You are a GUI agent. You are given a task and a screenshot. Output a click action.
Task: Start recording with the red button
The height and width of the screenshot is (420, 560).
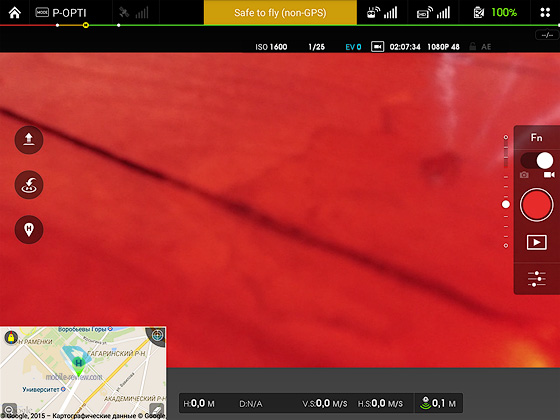click(x=536, y=205)
